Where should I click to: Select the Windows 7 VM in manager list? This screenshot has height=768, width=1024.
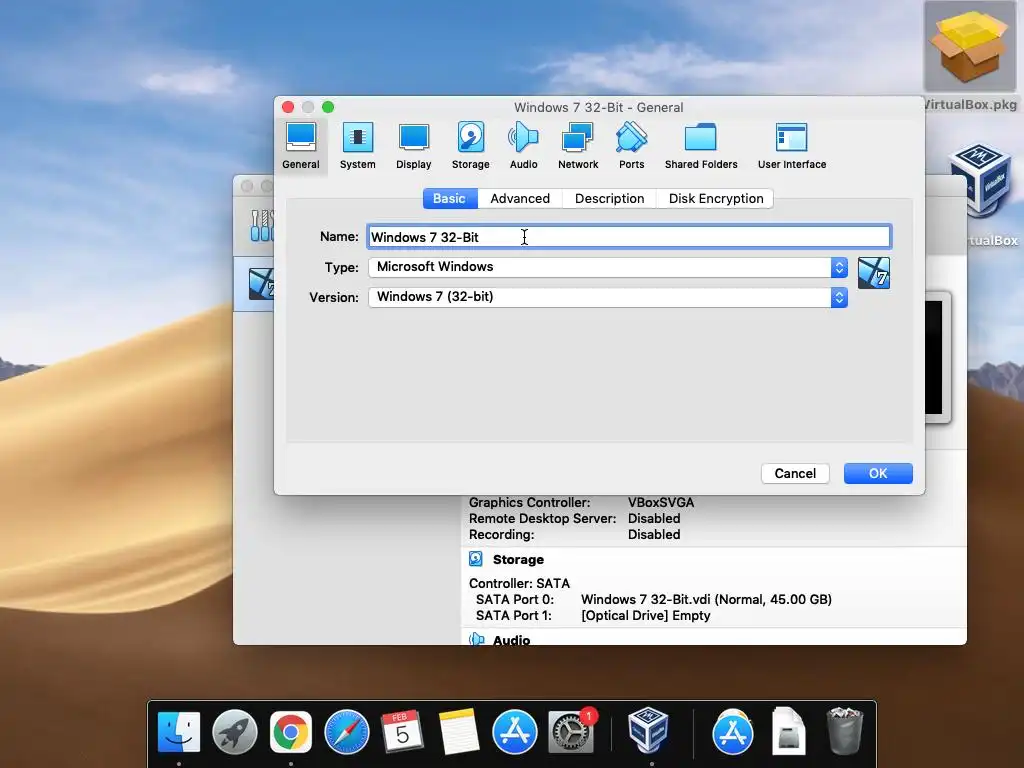255,284
